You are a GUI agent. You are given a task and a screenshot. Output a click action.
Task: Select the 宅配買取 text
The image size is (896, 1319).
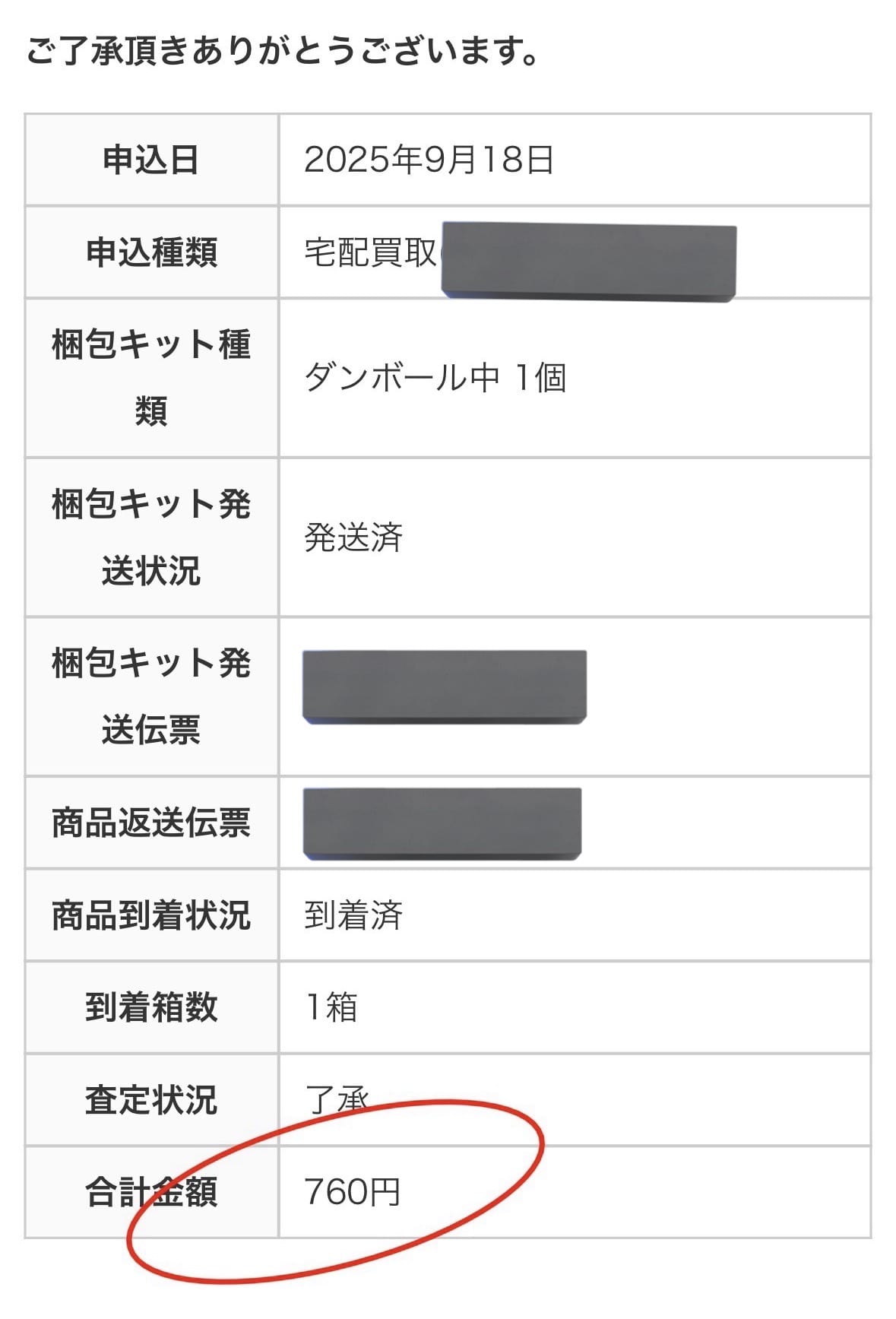(x=370, y=253)
